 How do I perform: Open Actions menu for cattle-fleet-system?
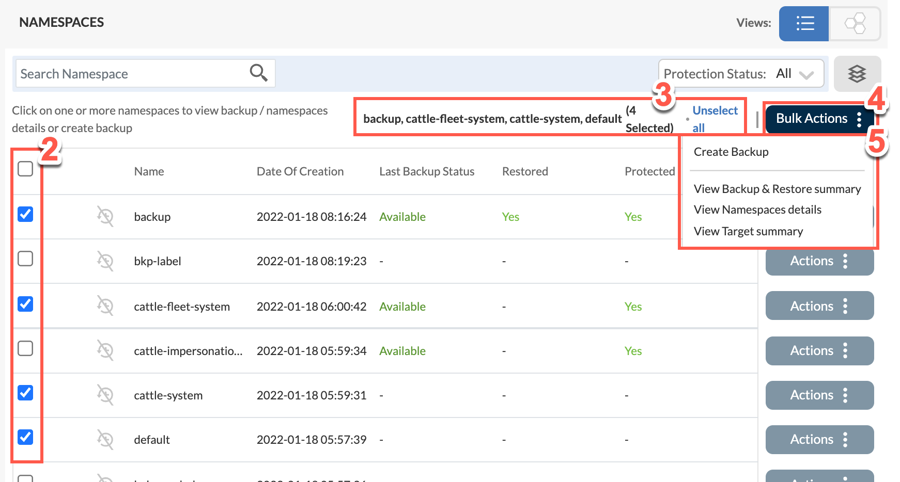[x=819, y=306]
